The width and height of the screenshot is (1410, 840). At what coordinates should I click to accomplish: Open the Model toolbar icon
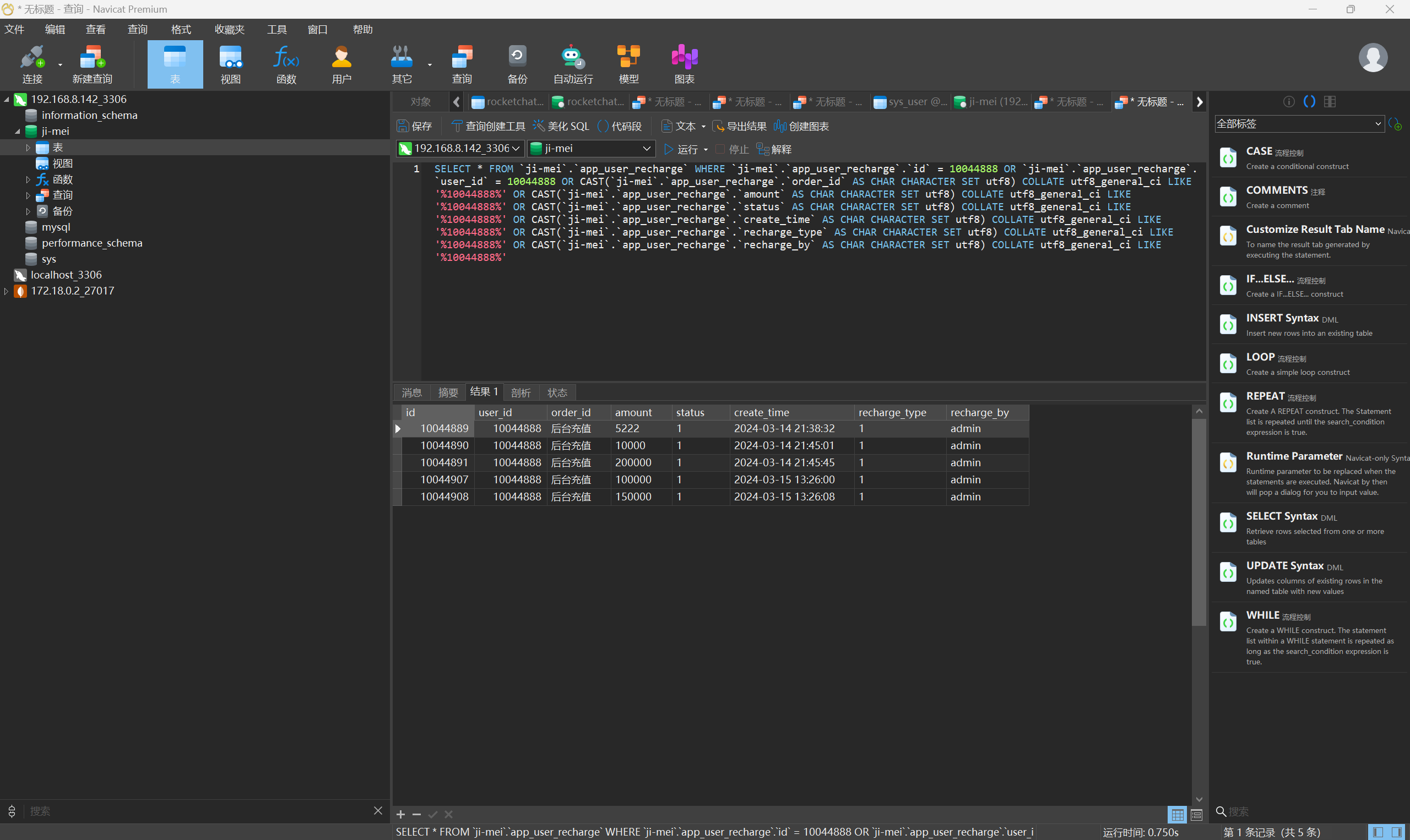point(628,57)
